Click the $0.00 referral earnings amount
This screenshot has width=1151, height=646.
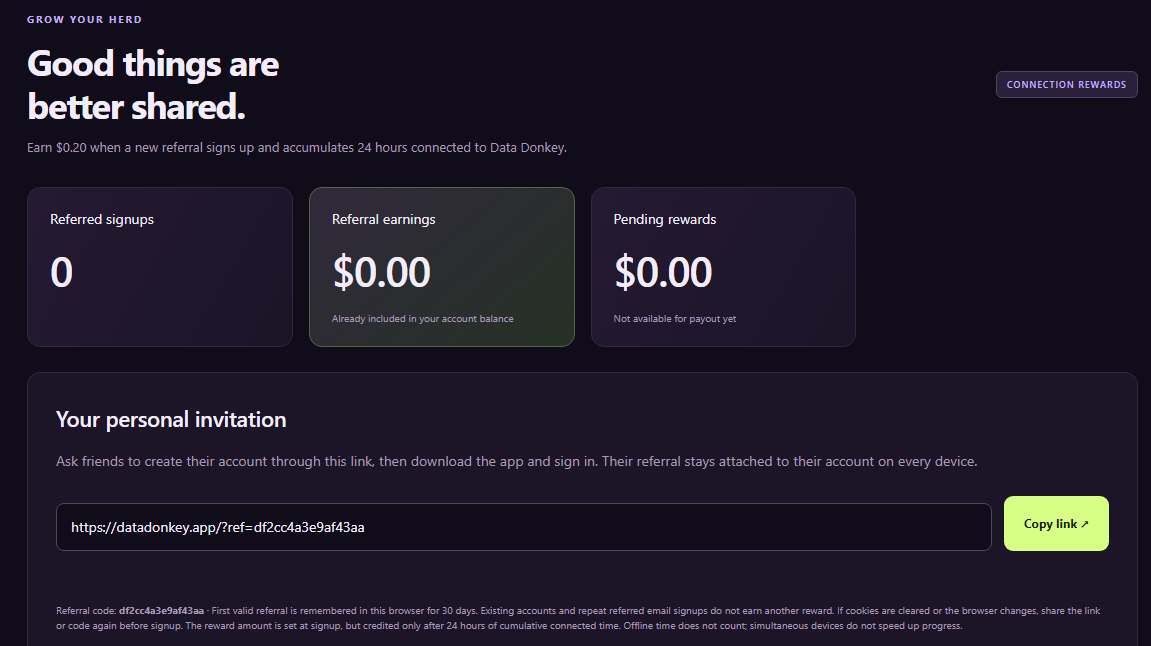coord(381,272)
